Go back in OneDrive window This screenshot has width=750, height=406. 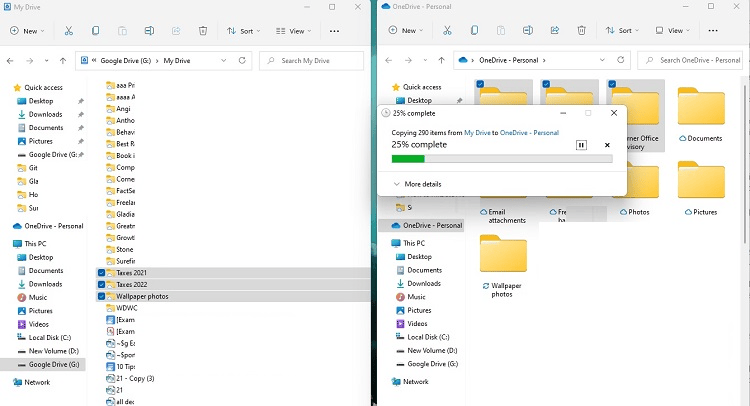tap(388, 60)
